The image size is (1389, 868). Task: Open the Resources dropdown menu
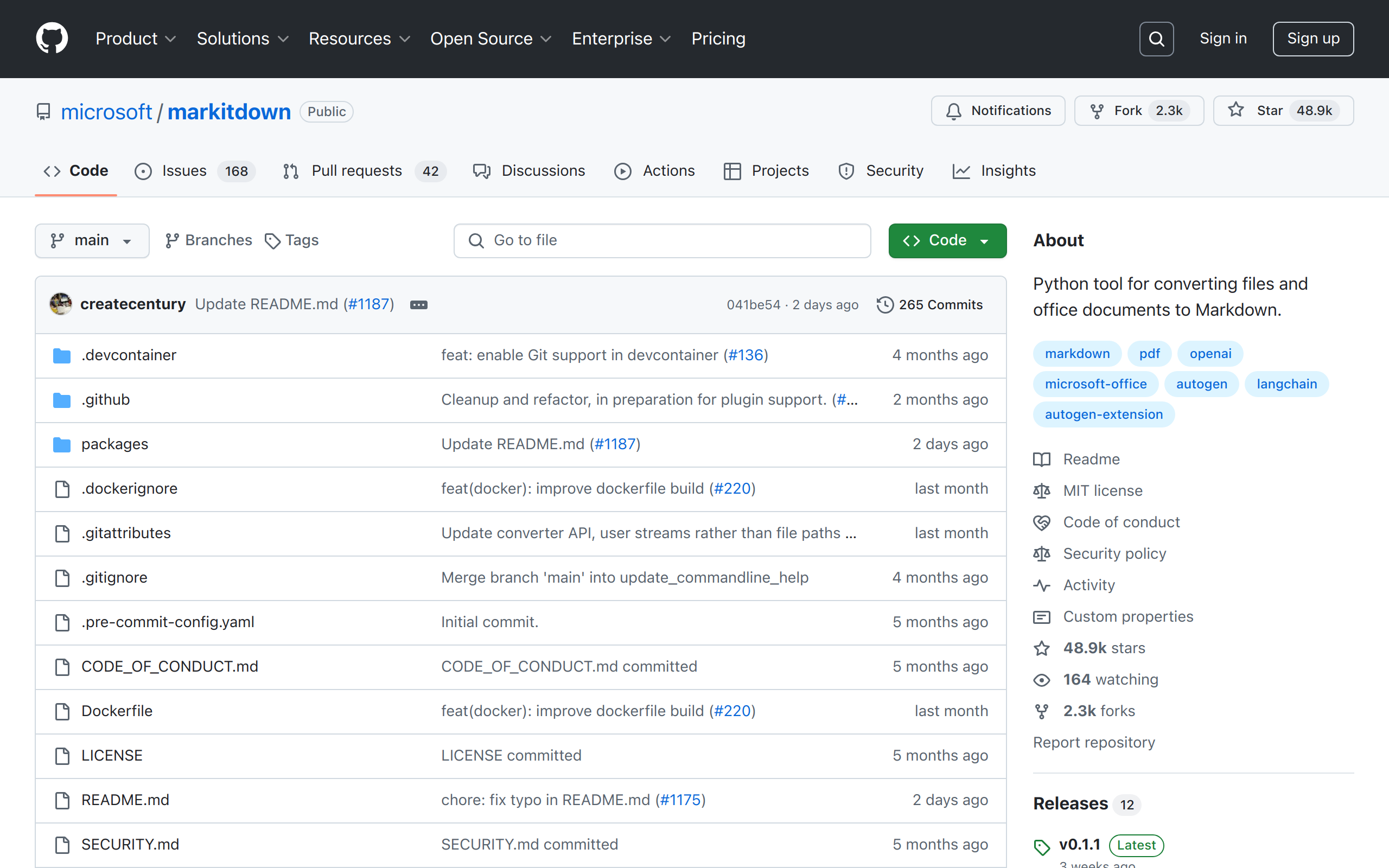[359, 39]
